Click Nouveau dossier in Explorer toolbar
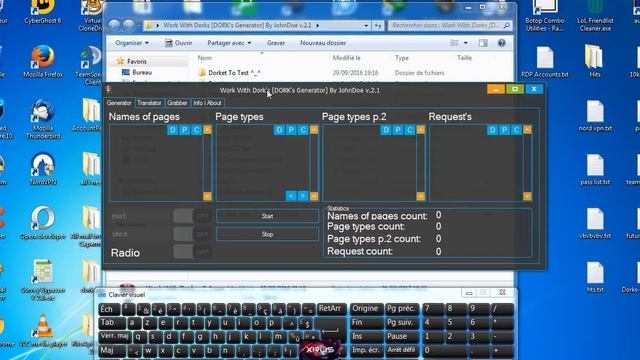The height and width of the screenshot is (360, 640). [x=323, y=43]
